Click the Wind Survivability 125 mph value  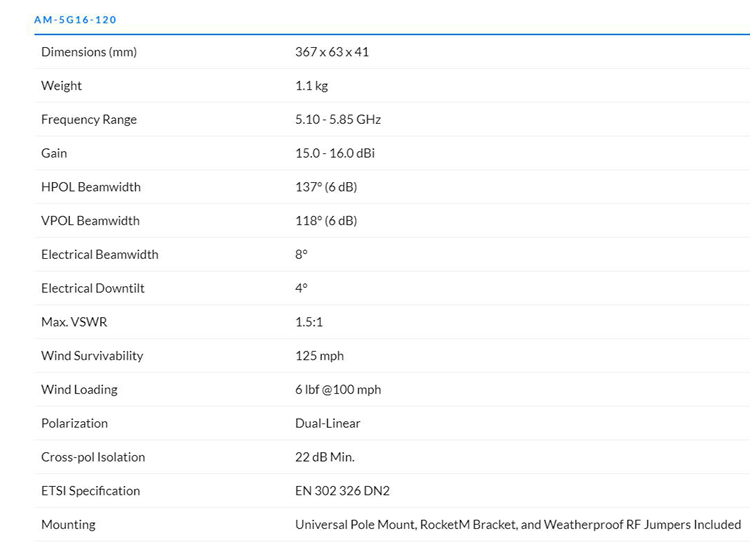[319, 356]
